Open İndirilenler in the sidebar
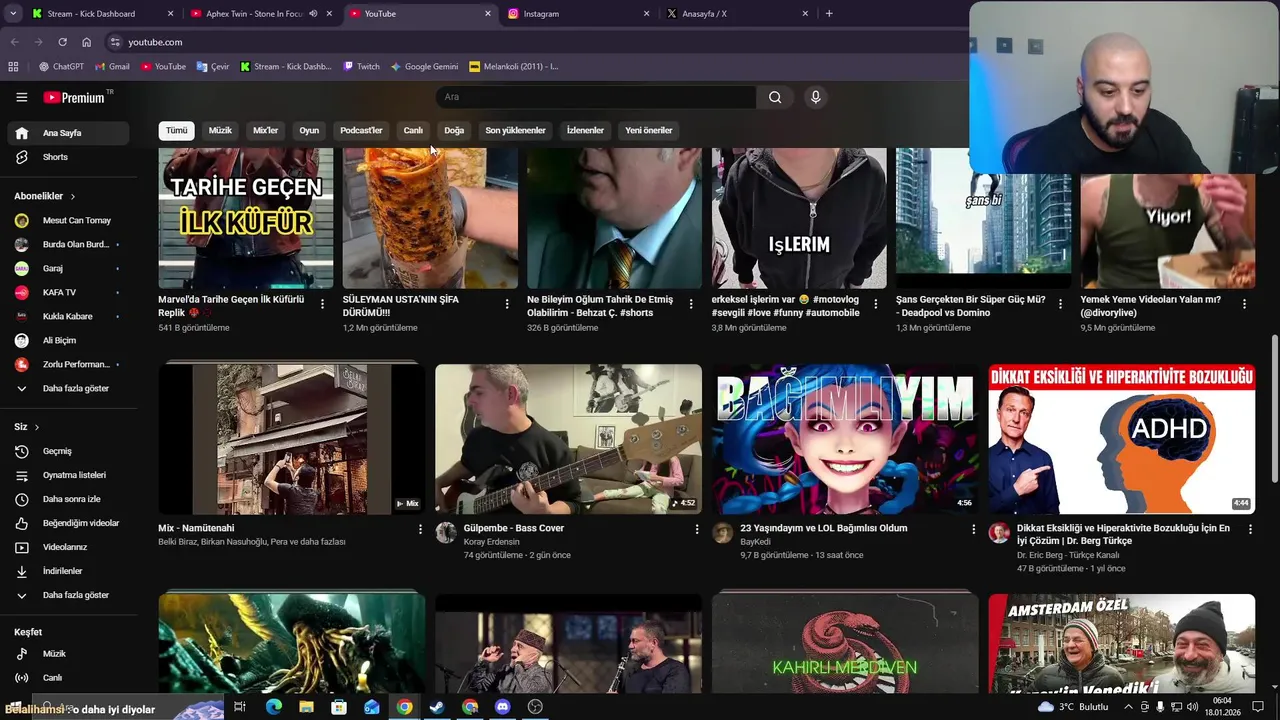The image size is (1280, 720). [x=68, y=571]
